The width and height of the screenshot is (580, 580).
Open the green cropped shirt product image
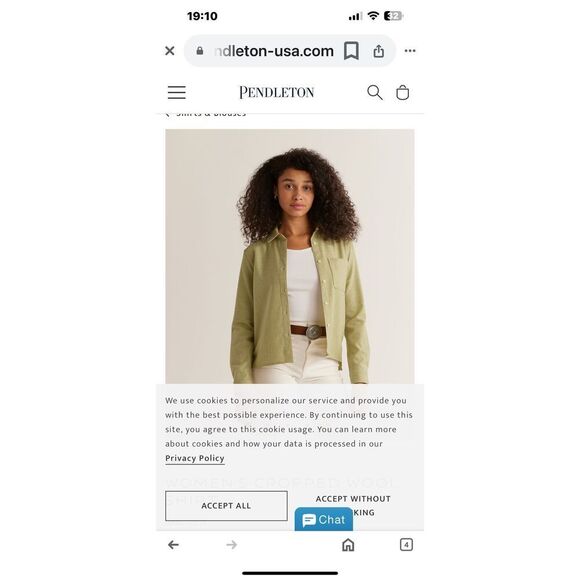(290, 256)
